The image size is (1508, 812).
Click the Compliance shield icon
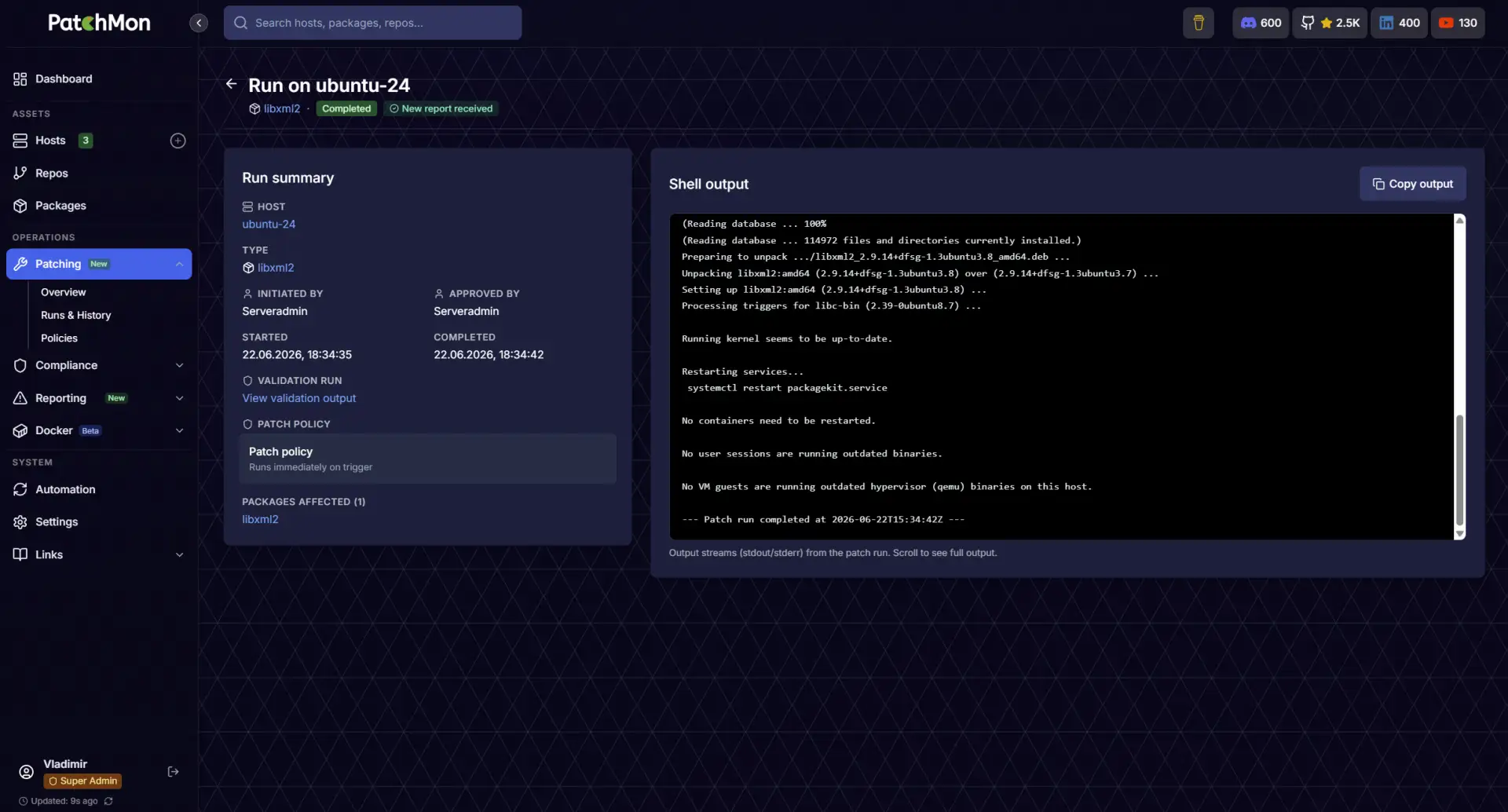[20, 366]
